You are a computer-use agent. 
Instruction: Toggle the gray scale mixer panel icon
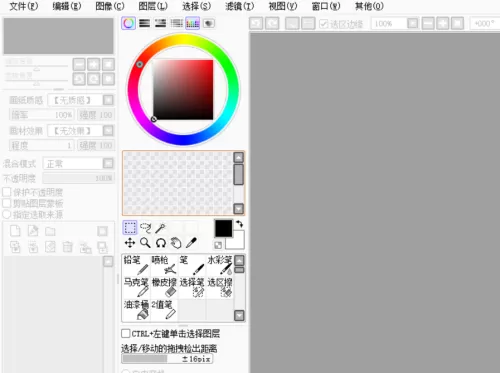(x=176, y=23)
